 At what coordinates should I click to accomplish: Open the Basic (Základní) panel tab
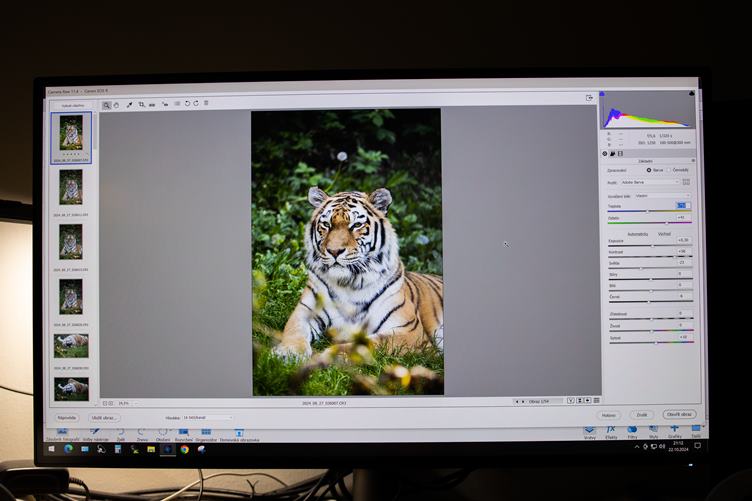click(605, 154)
